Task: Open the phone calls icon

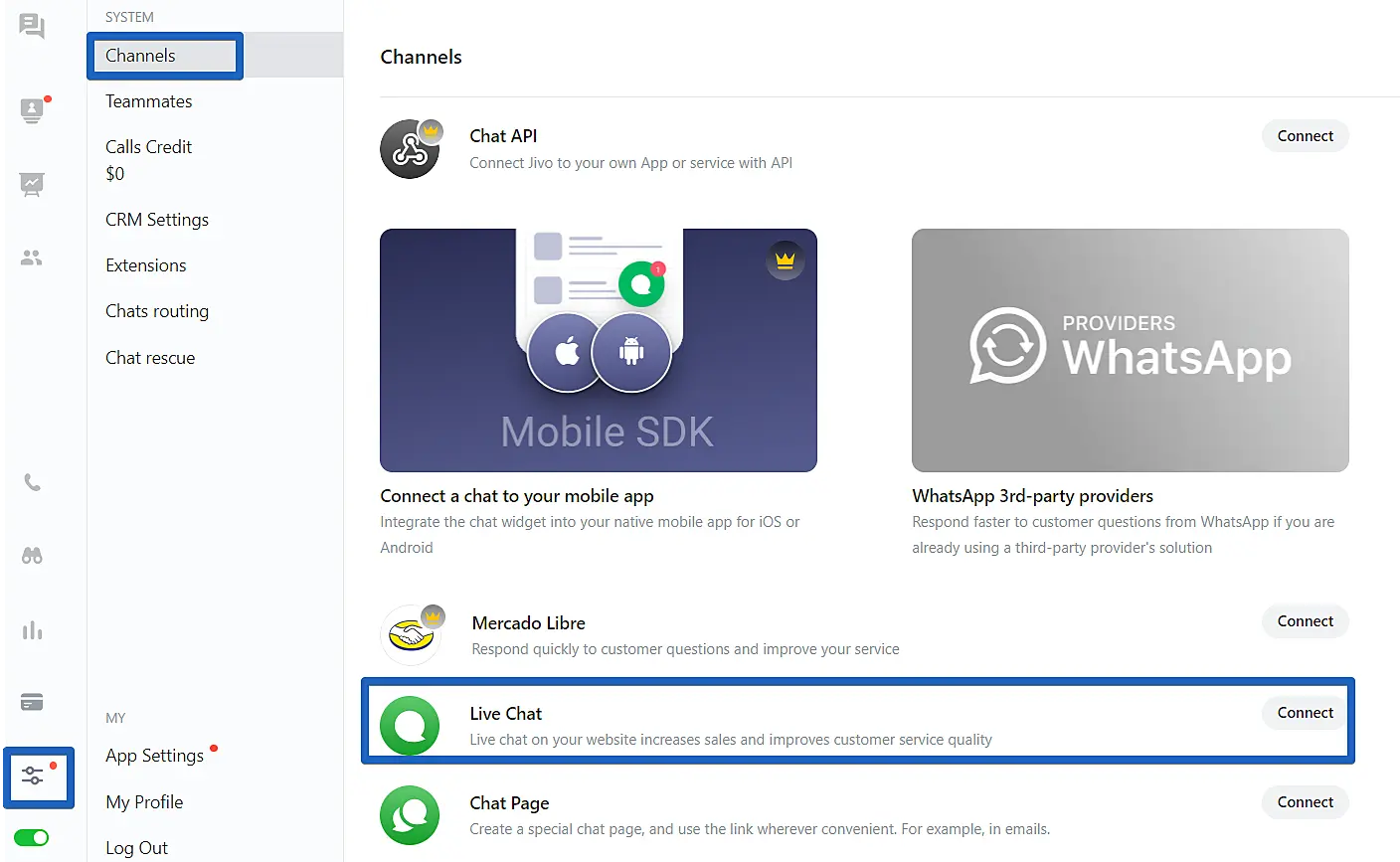Action: click(x=32, y=483)
